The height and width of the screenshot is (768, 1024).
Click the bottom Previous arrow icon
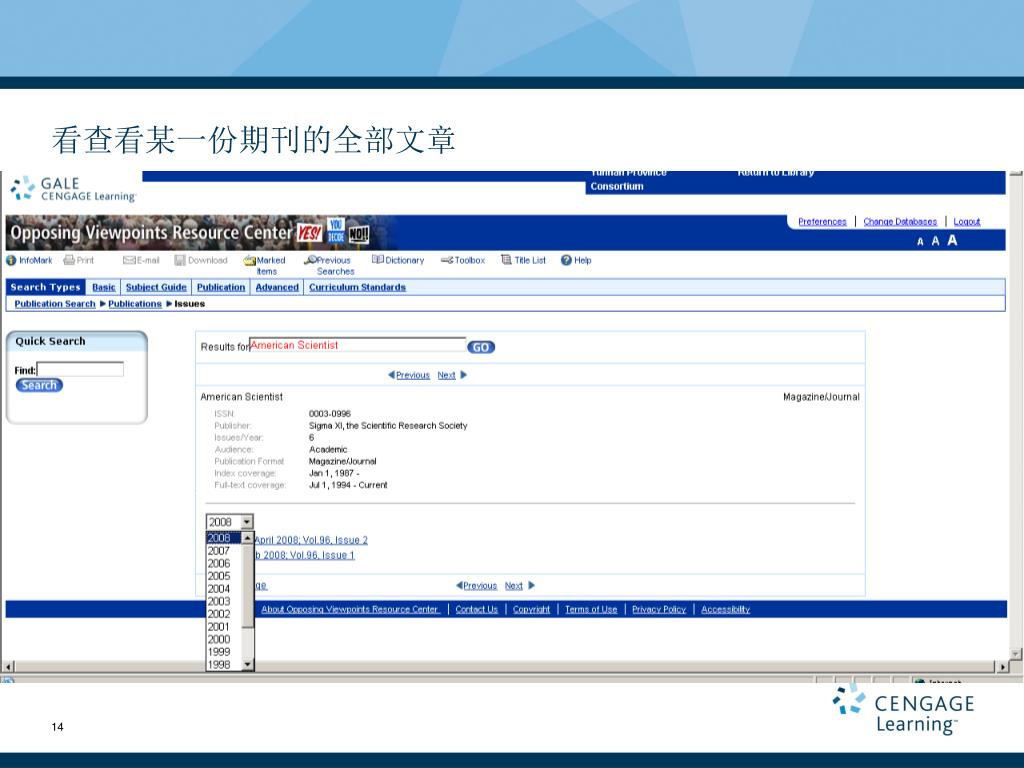[459, 586]
